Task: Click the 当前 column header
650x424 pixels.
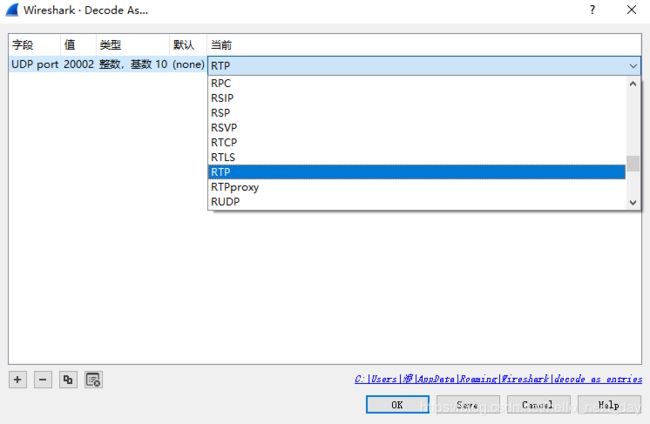Action: tap(424, 45)
